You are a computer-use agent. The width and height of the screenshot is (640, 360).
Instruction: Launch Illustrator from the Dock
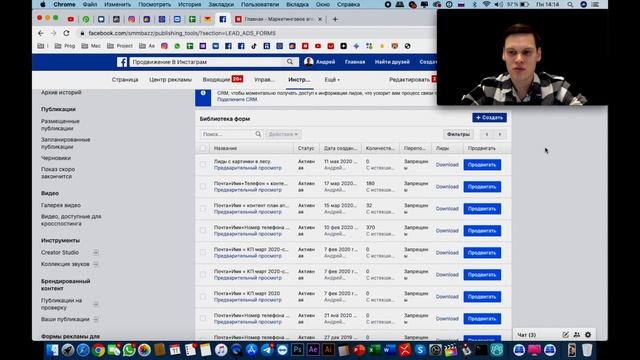point(328,350)
